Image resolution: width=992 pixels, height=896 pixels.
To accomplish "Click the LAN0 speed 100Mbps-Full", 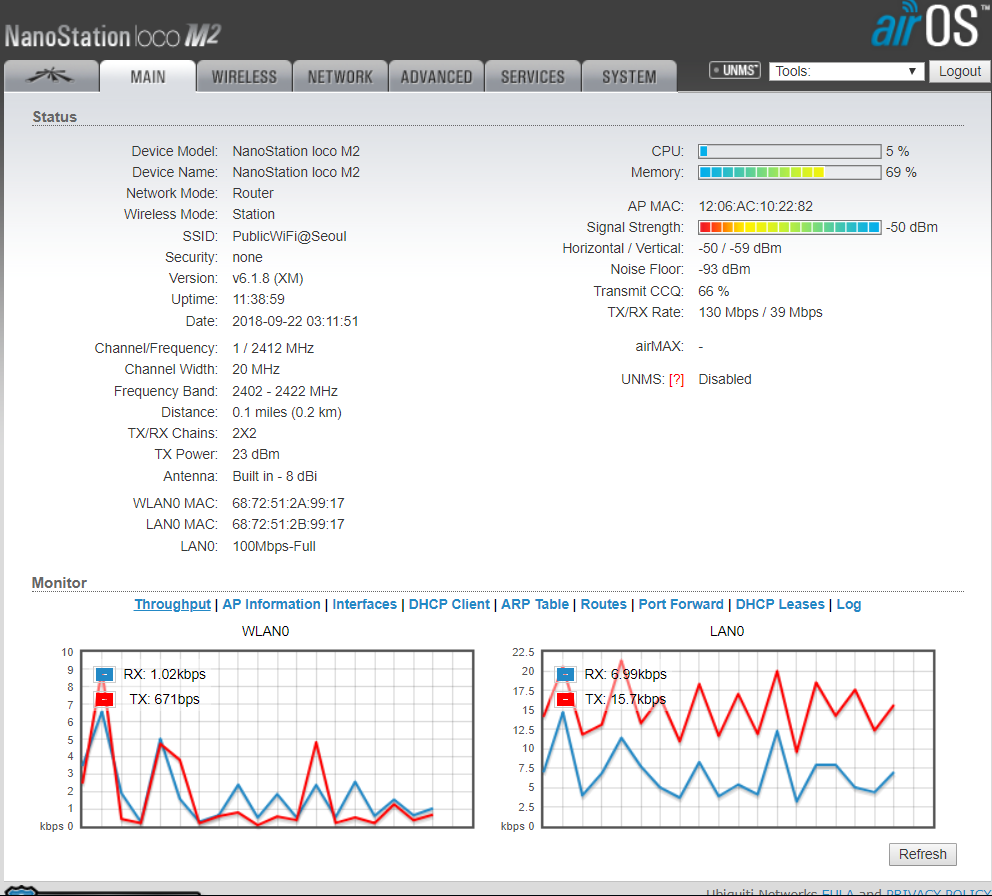I will 274,546.
